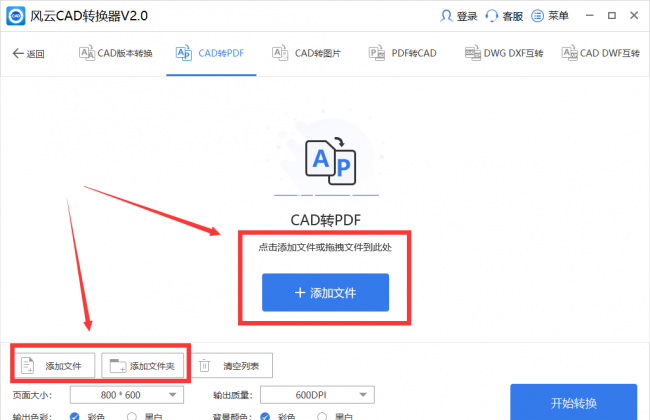Click the 风云CAD转换器 app logo icon

click(16, 16)
